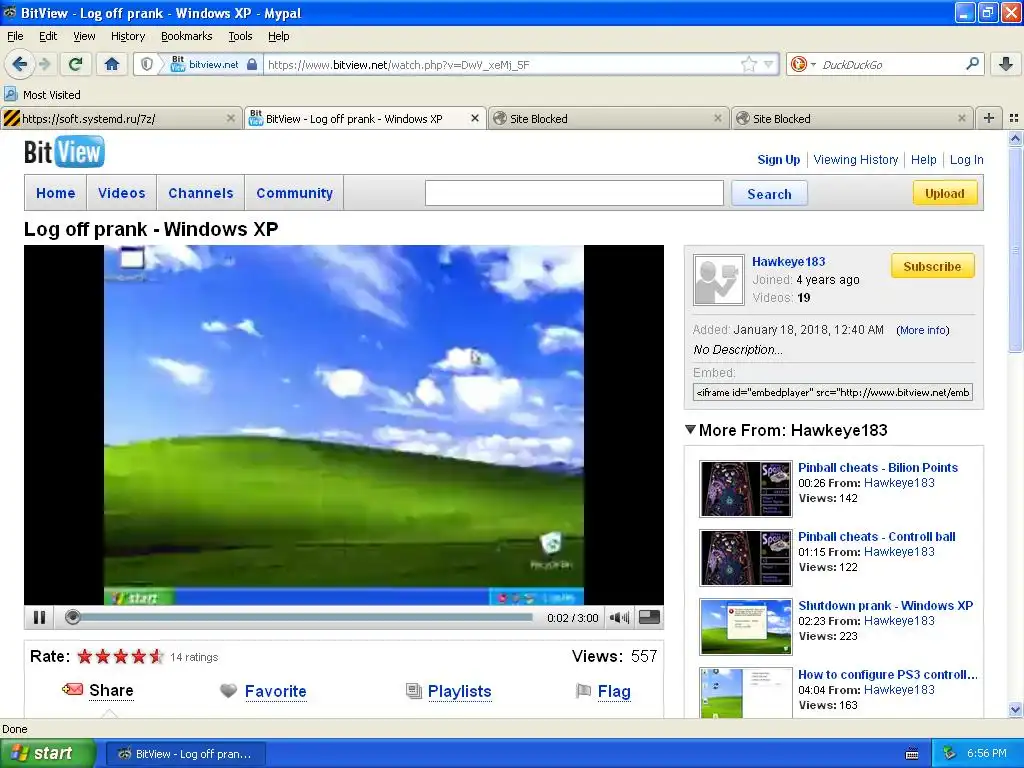Open Pinball cheats - Controll ball link

pos(876,537)
